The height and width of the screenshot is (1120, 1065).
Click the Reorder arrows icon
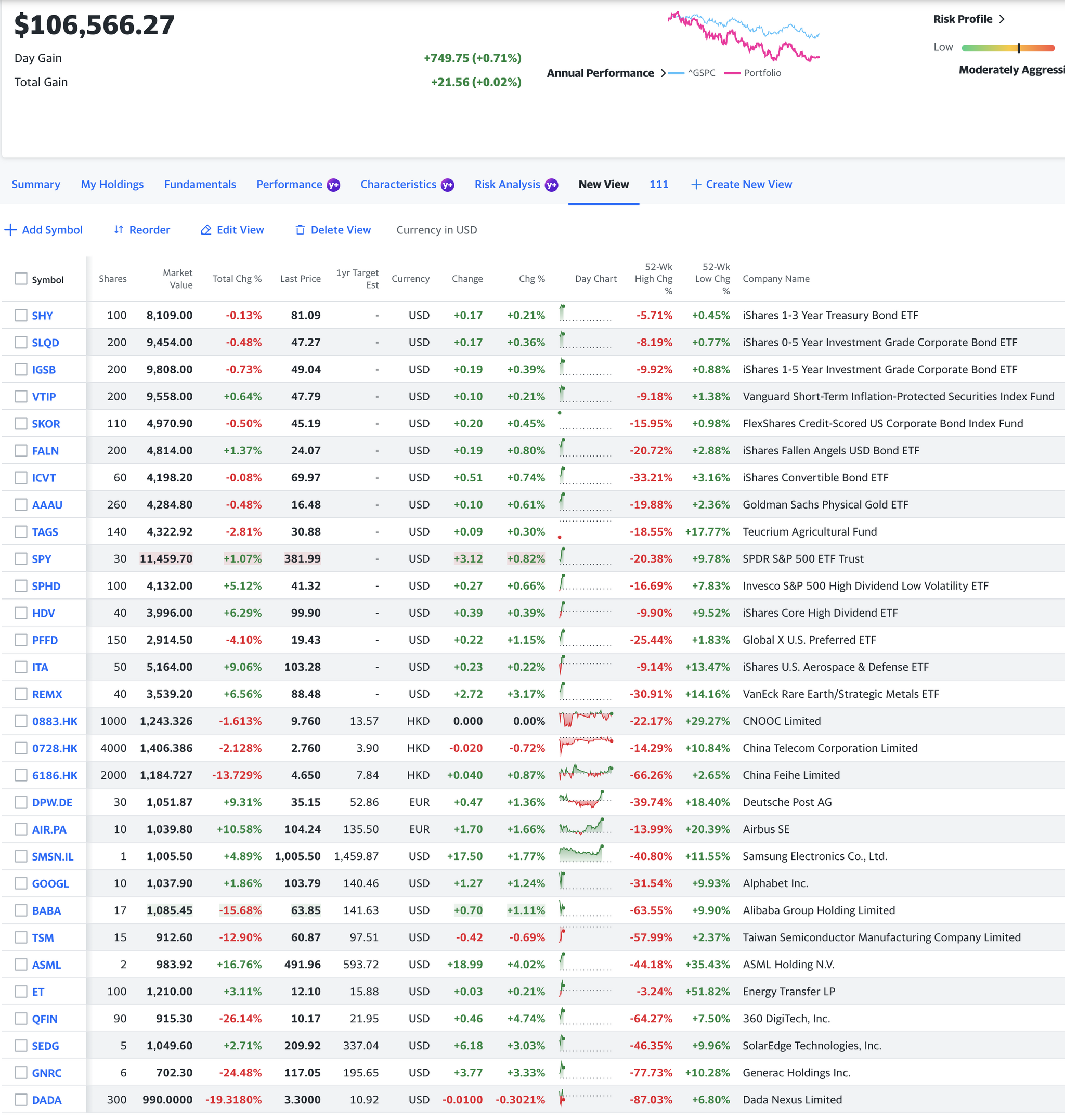[x=119, y=230]
